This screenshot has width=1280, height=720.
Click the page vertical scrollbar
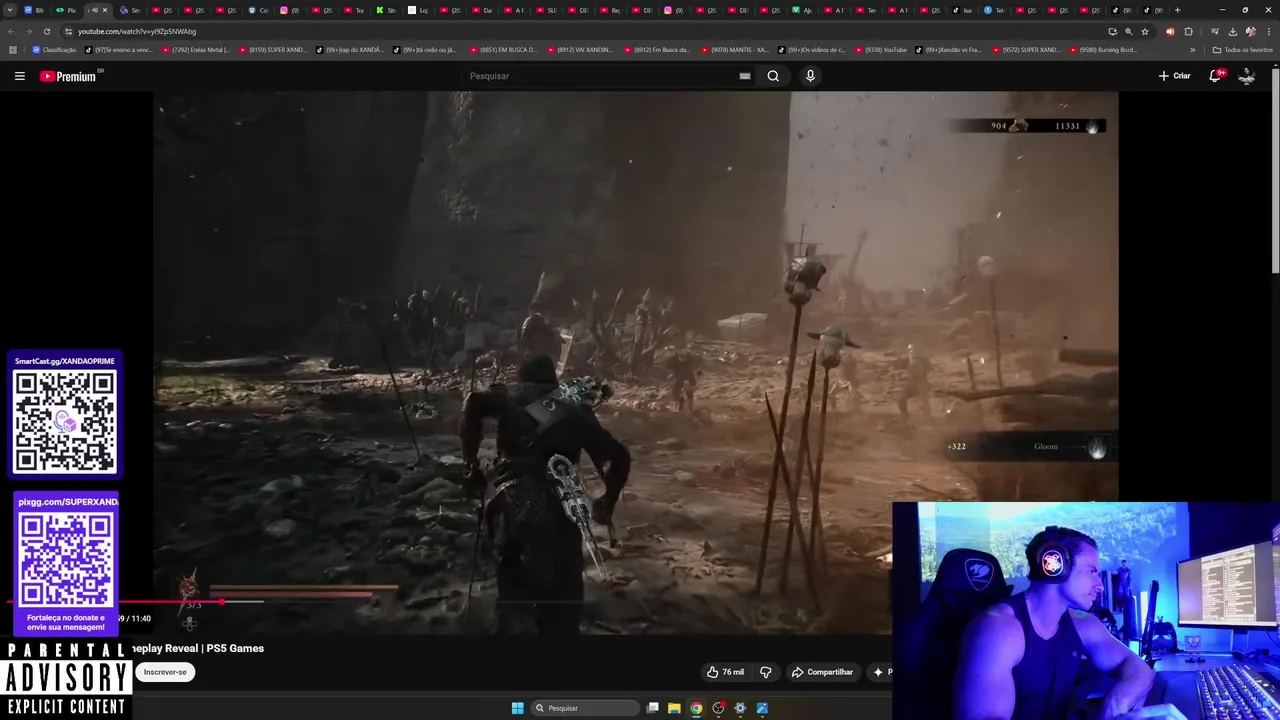pos(1275,170)
